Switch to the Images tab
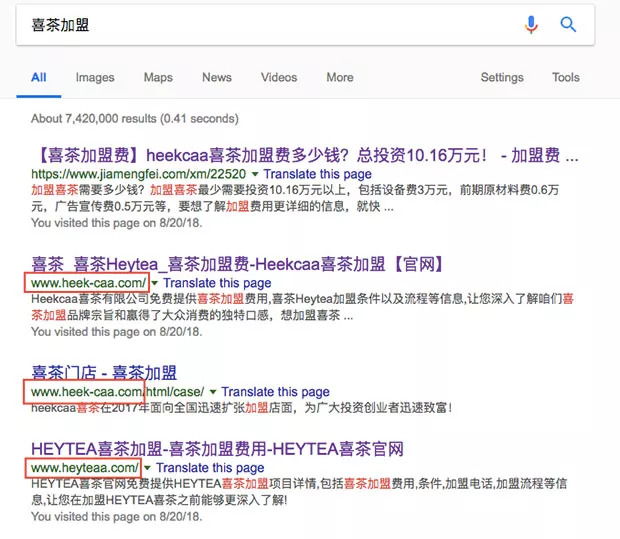The image size is (620, 539). tap(95, 78)
